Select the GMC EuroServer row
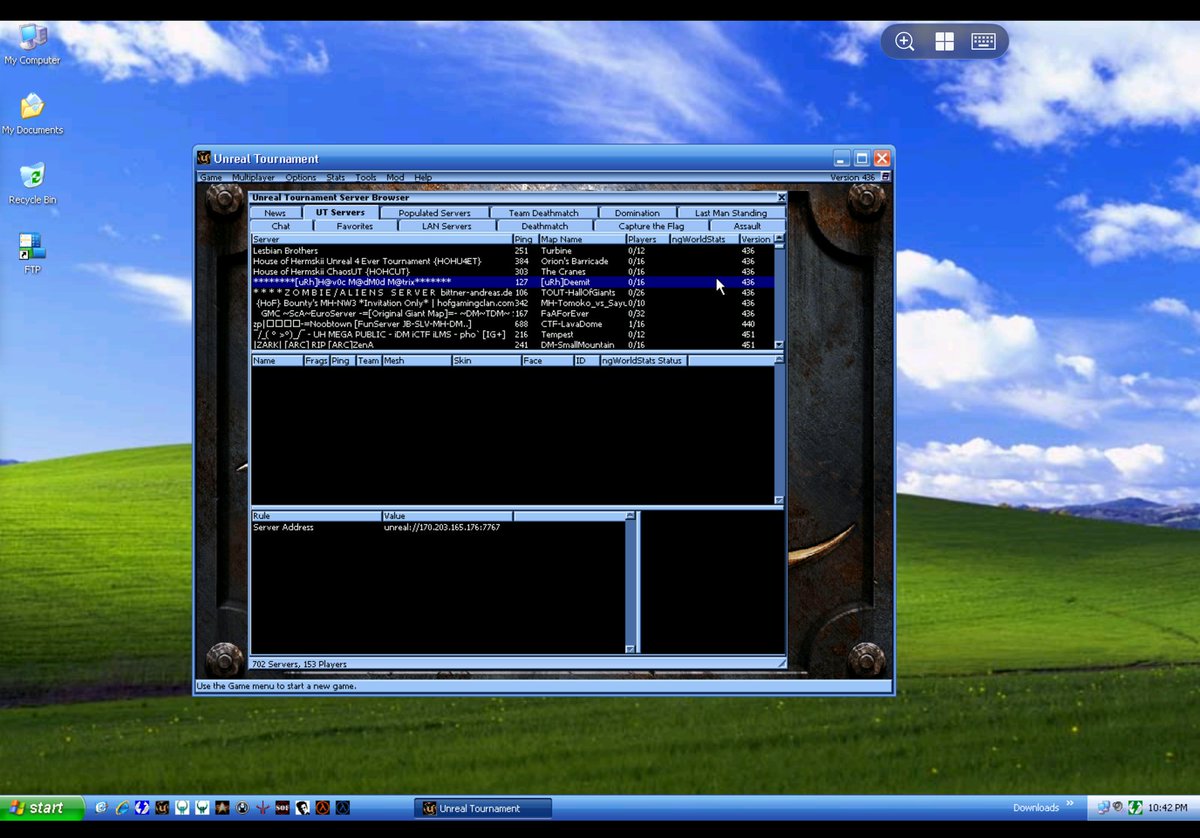1200x838 pixels. coord(512,314)
